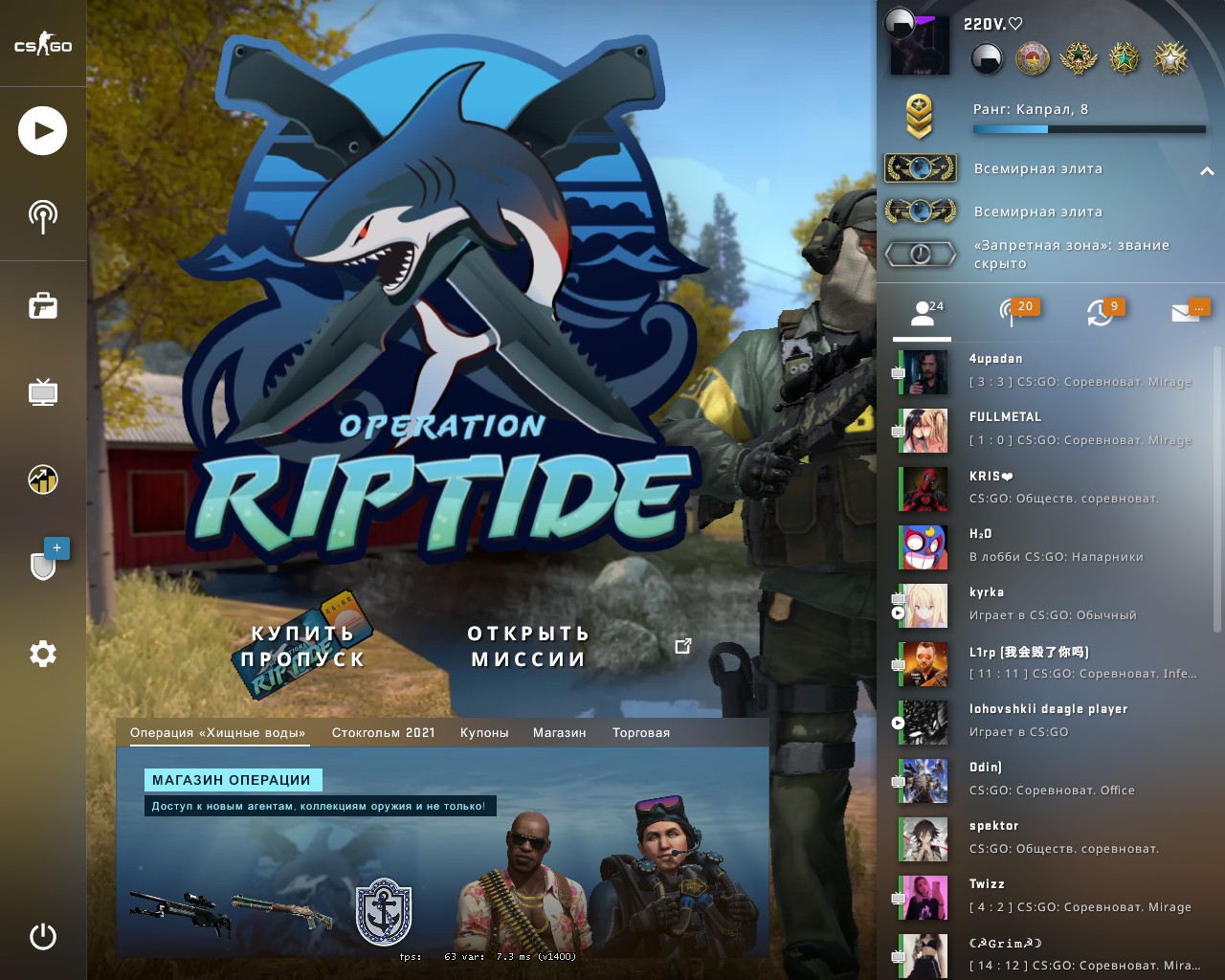
Task: Open the stats chart icon in the sidebar
Action: click(x=43, y=479)
